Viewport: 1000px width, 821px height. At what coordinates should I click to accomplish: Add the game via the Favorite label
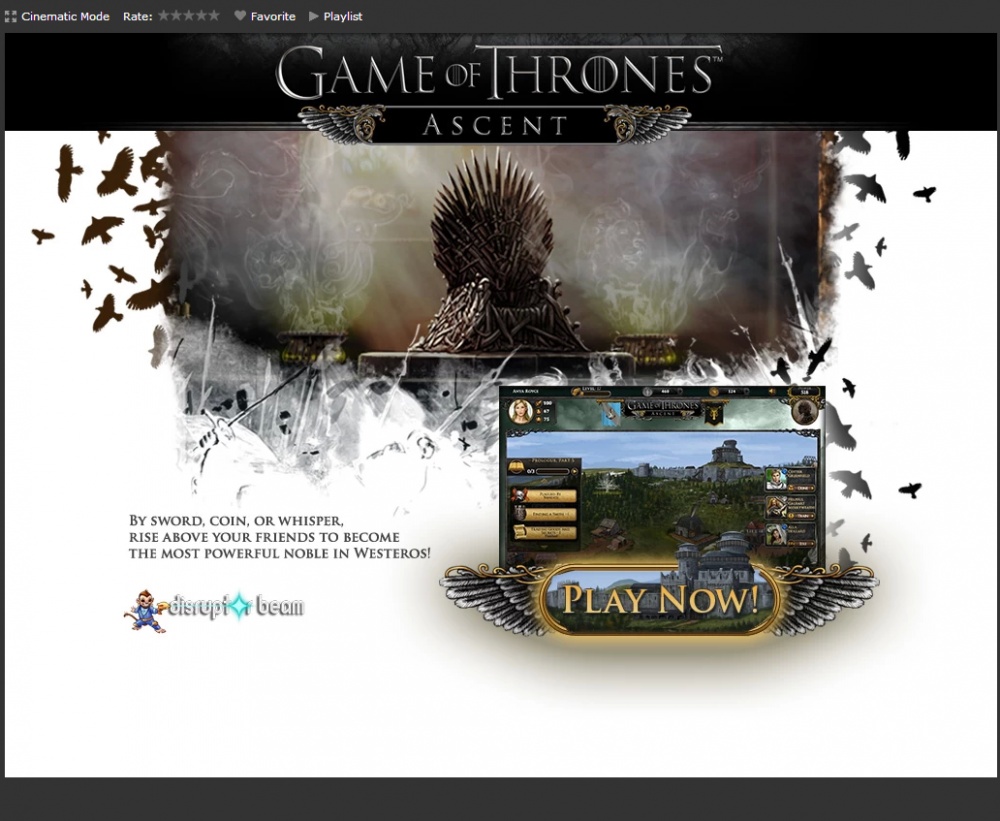point(273,17)
